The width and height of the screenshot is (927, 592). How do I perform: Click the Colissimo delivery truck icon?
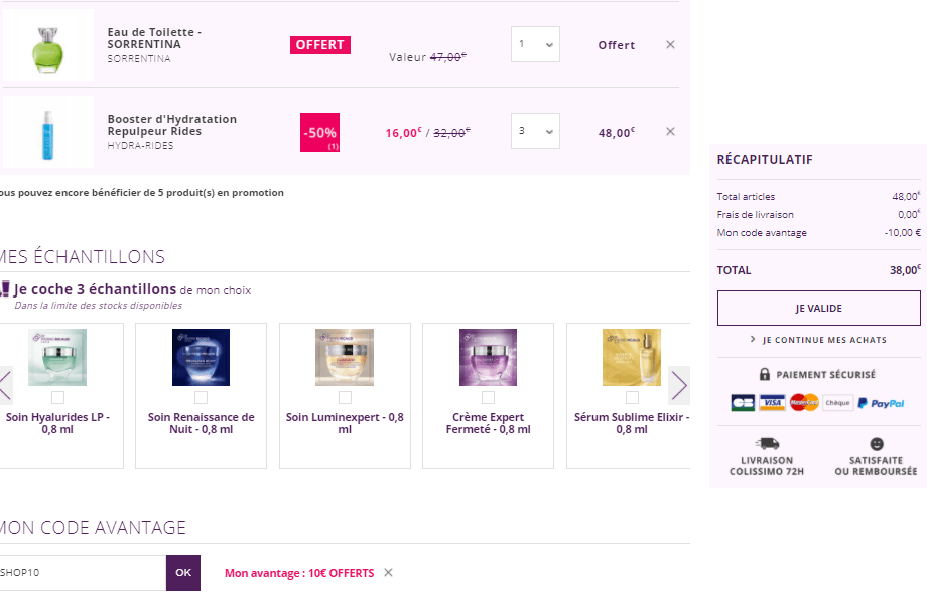(767, 443)
